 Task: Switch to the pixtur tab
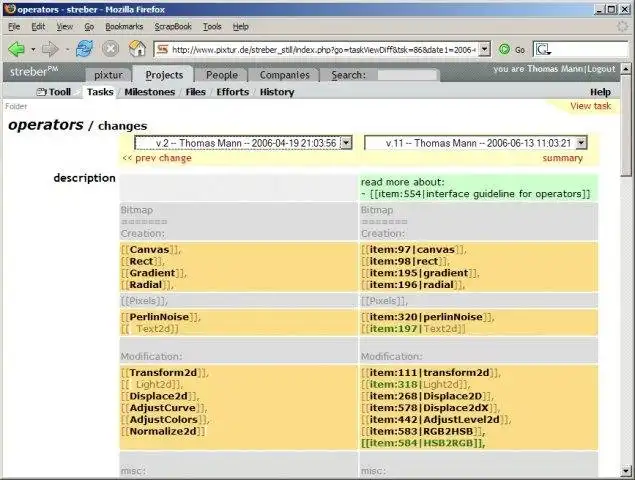(x=108, y=75)
